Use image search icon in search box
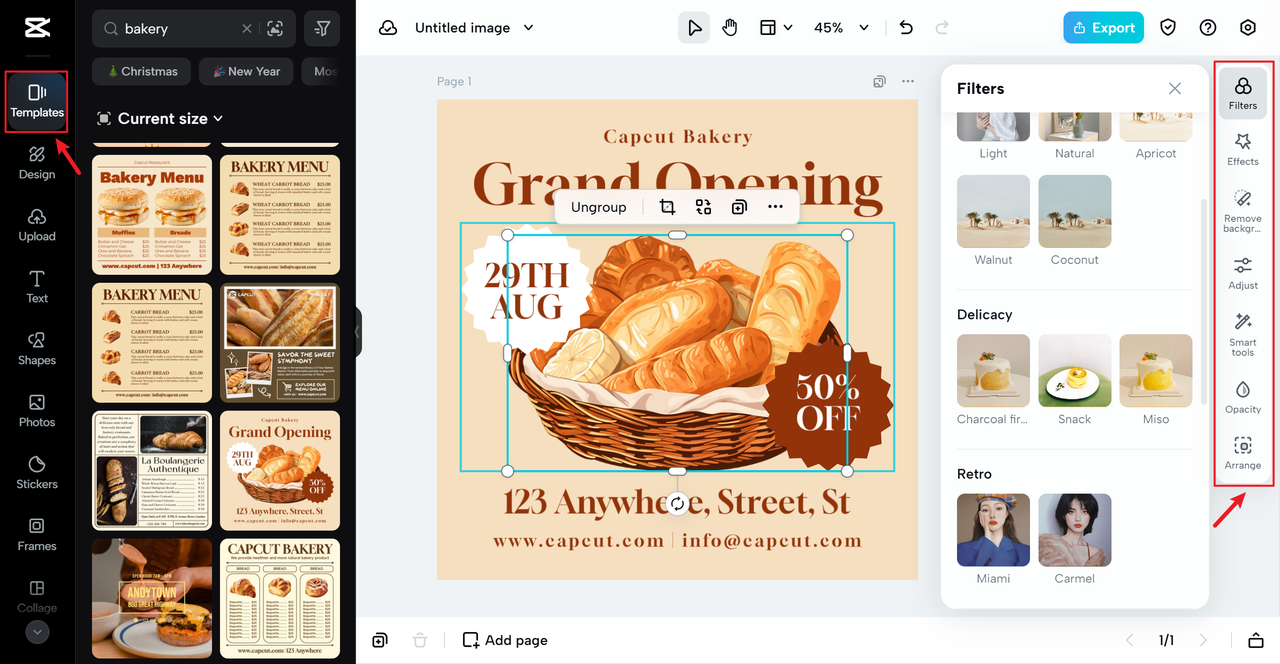The width and height of the screenshot is (1280, 664). click(x=276, y=29)
